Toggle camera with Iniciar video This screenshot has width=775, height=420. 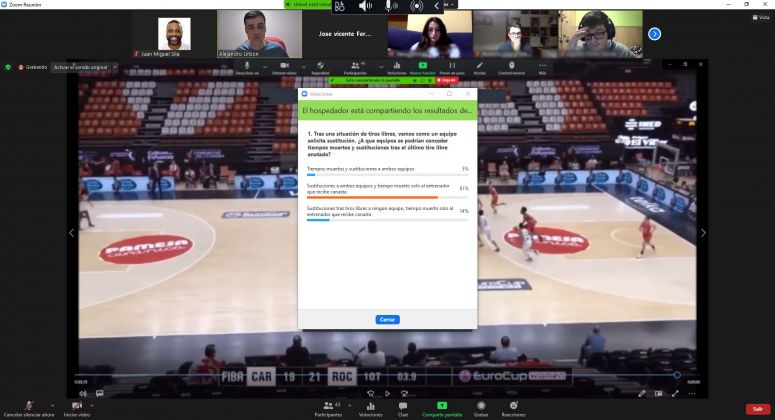pos(77,409)
